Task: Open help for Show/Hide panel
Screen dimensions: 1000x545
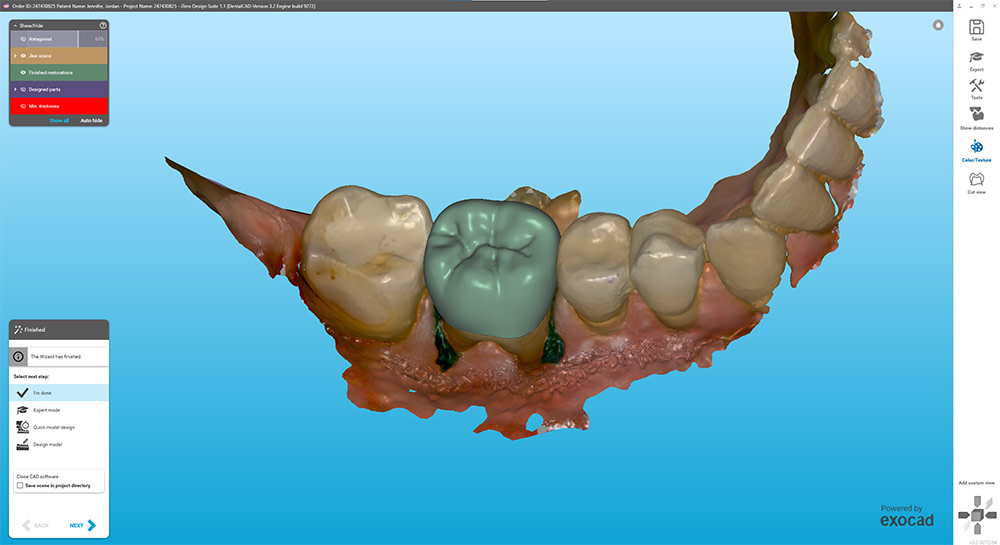Action: coord(103,25)
